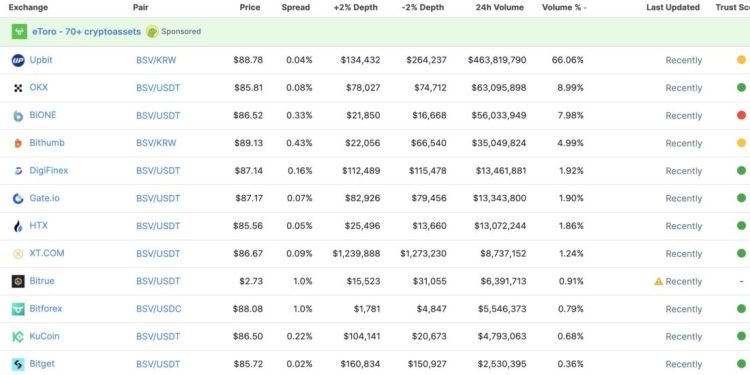
Task: Sort by Volume % column header
Action: [564, 7]
